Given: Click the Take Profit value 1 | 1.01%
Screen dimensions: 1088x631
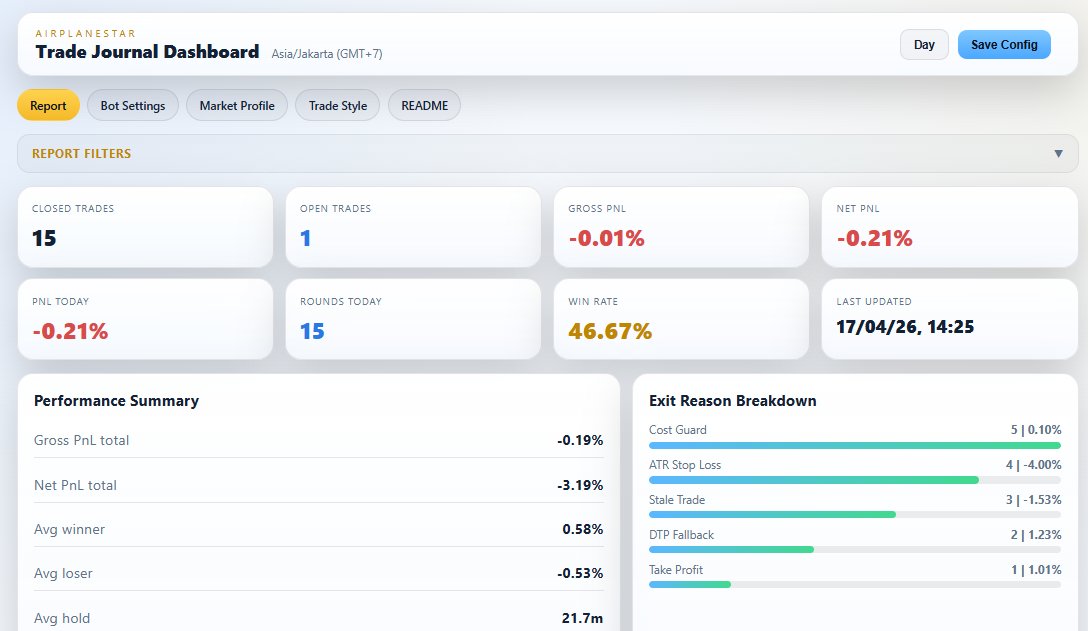Looking at the screenshot, I should pyautogui.click(x=1035, y=570).
